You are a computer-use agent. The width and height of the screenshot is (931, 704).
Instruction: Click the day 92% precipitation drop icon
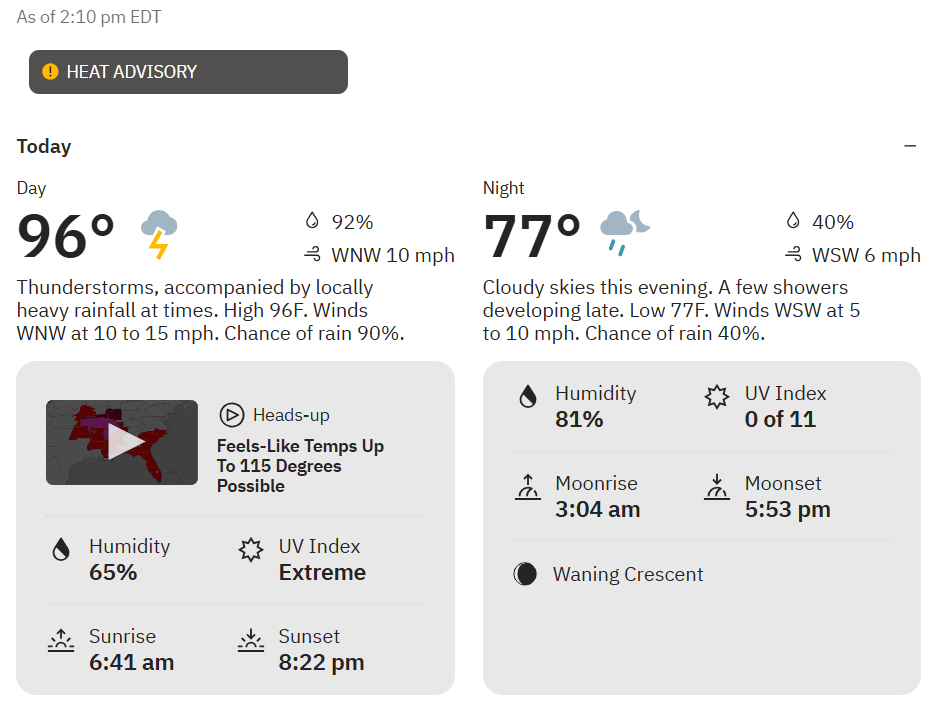click(312, 221)
